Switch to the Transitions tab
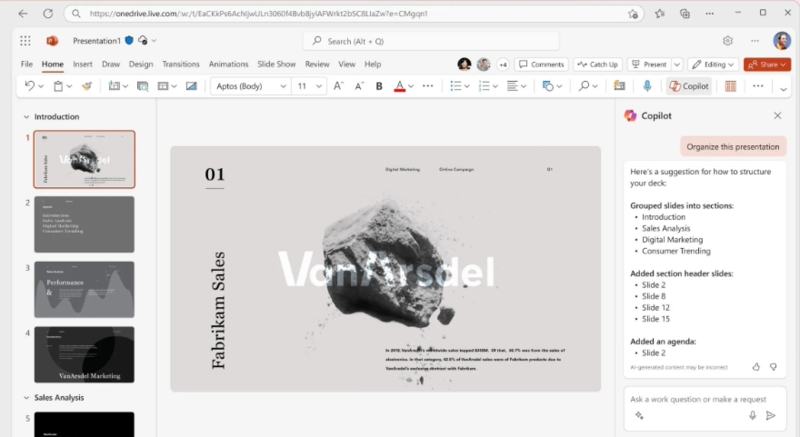This screenshot has height=437, width=800. [181, 64]
